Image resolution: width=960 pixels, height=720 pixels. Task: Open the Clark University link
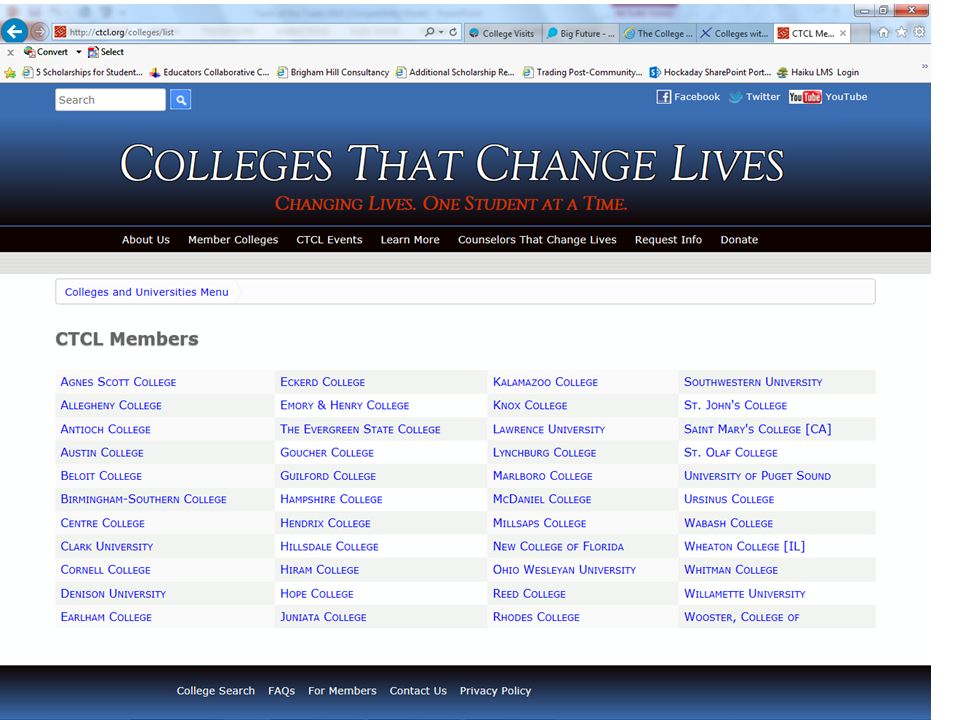[x=107, y=546]
